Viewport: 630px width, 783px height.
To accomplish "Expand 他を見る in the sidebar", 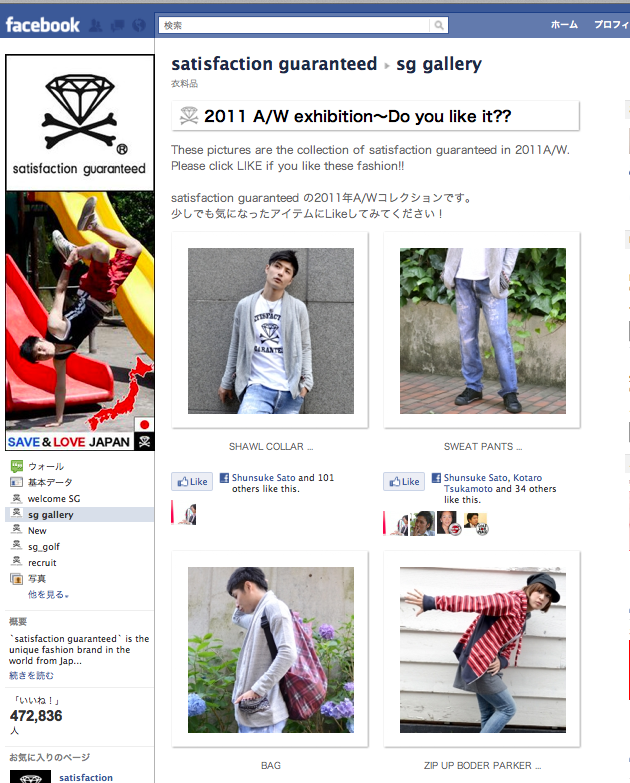I will pos(48,595).
